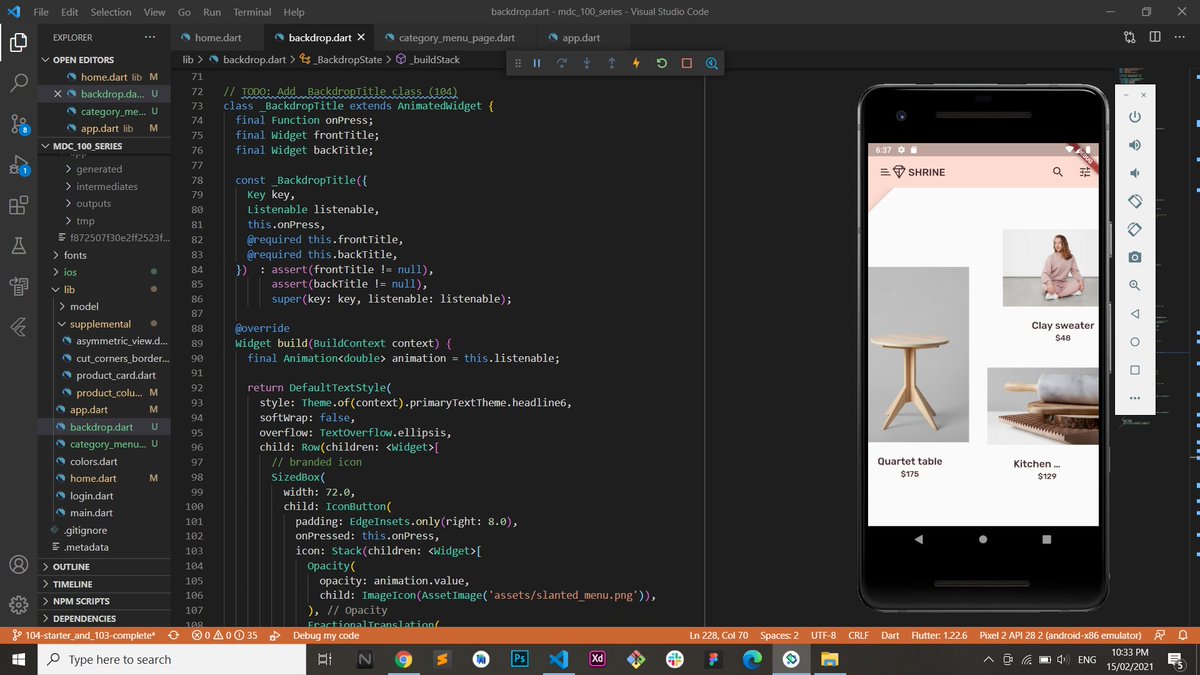1200x675 pixels.
Task: Open Explorer more actions ellipsis
Action: (150, 38)
